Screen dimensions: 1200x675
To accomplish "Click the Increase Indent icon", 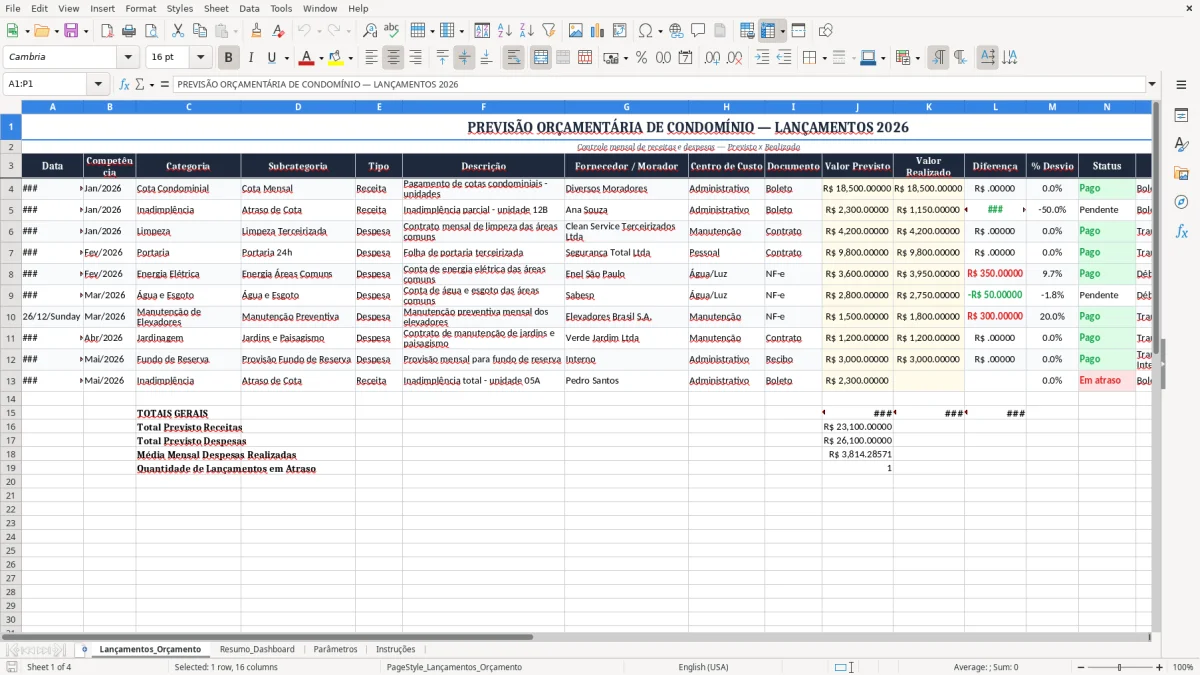I will point(762,58).
